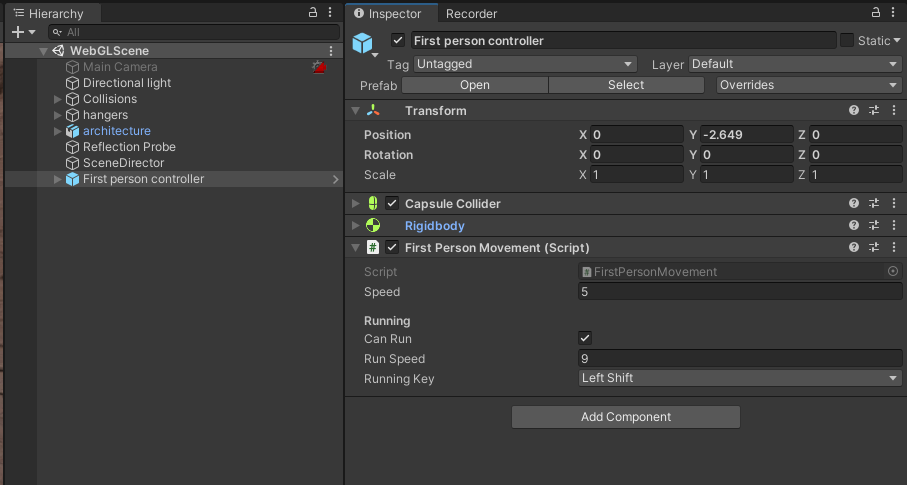Collapse the Transform component foldout
Viewport: 907px width, 485px height.
pos(356,111)
